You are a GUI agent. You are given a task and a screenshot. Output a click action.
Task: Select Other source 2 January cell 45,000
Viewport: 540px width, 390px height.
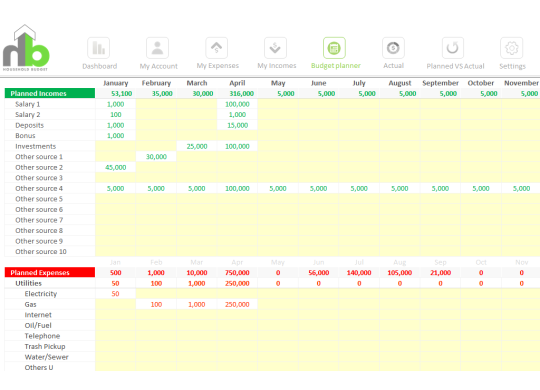tap(115, 167)
